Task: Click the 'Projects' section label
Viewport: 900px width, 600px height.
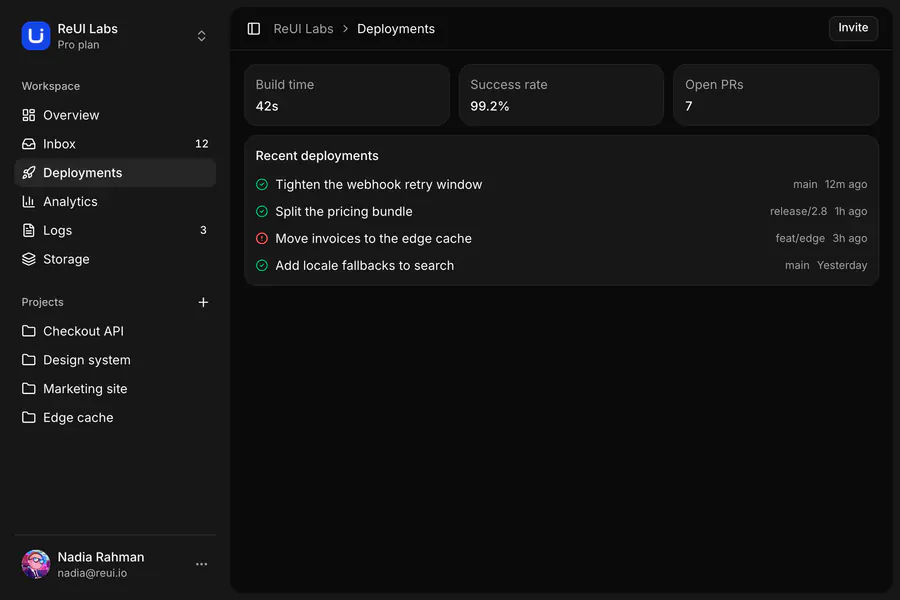Action: click(x=42, y=302)
